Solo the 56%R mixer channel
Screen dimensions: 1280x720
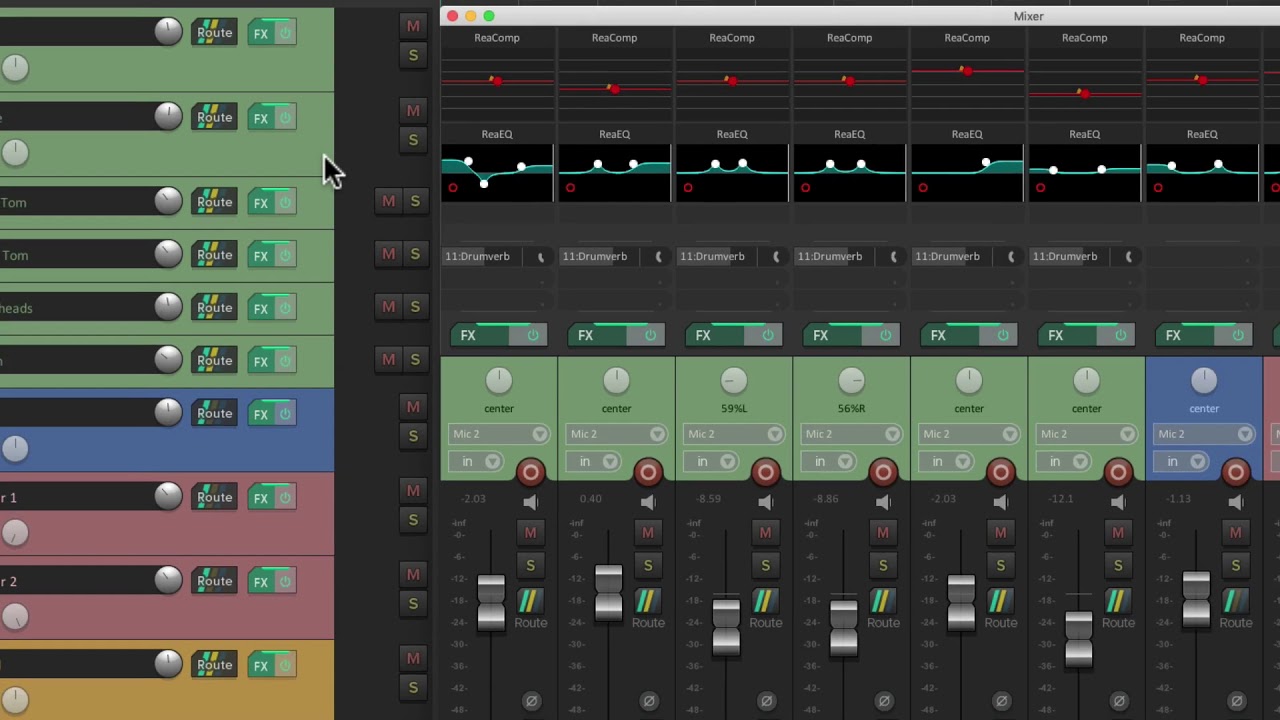(883, 567)
